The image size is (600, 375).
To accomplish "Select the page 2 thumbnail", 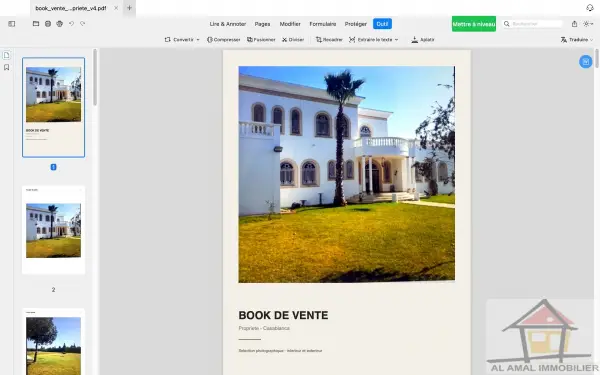I will pos(54,230).
